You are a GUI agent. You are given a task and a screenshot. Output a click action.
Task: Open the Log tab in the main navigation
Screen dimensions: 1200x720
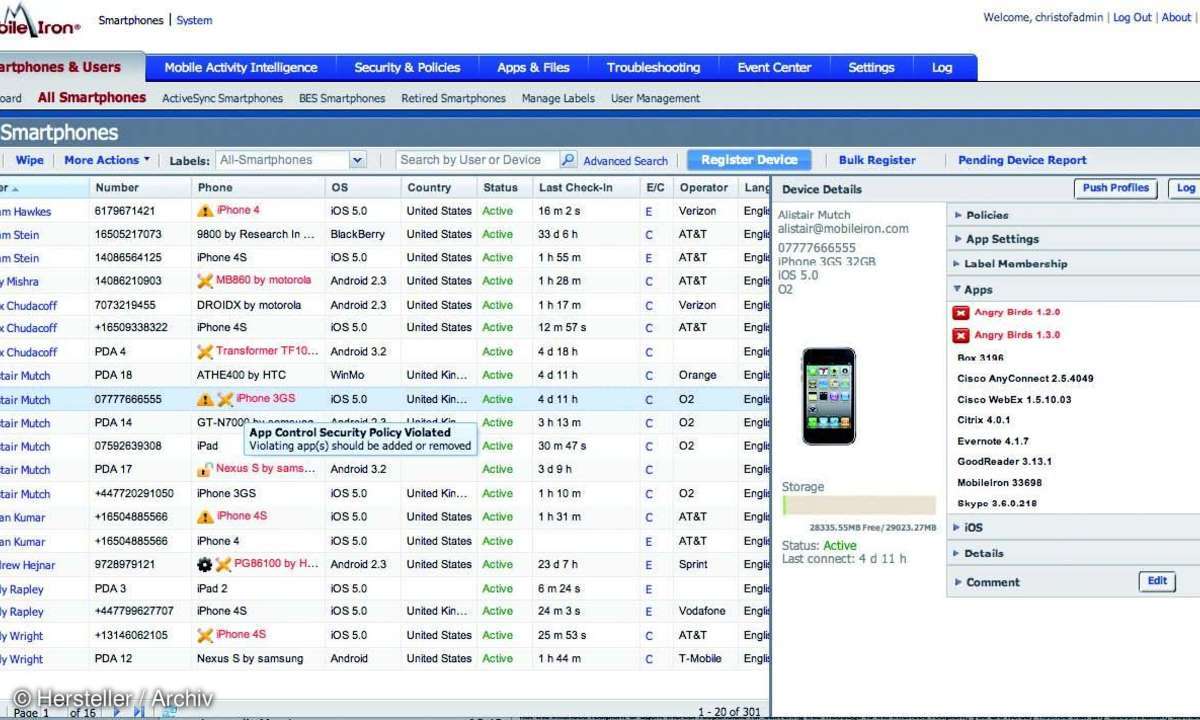942,68
